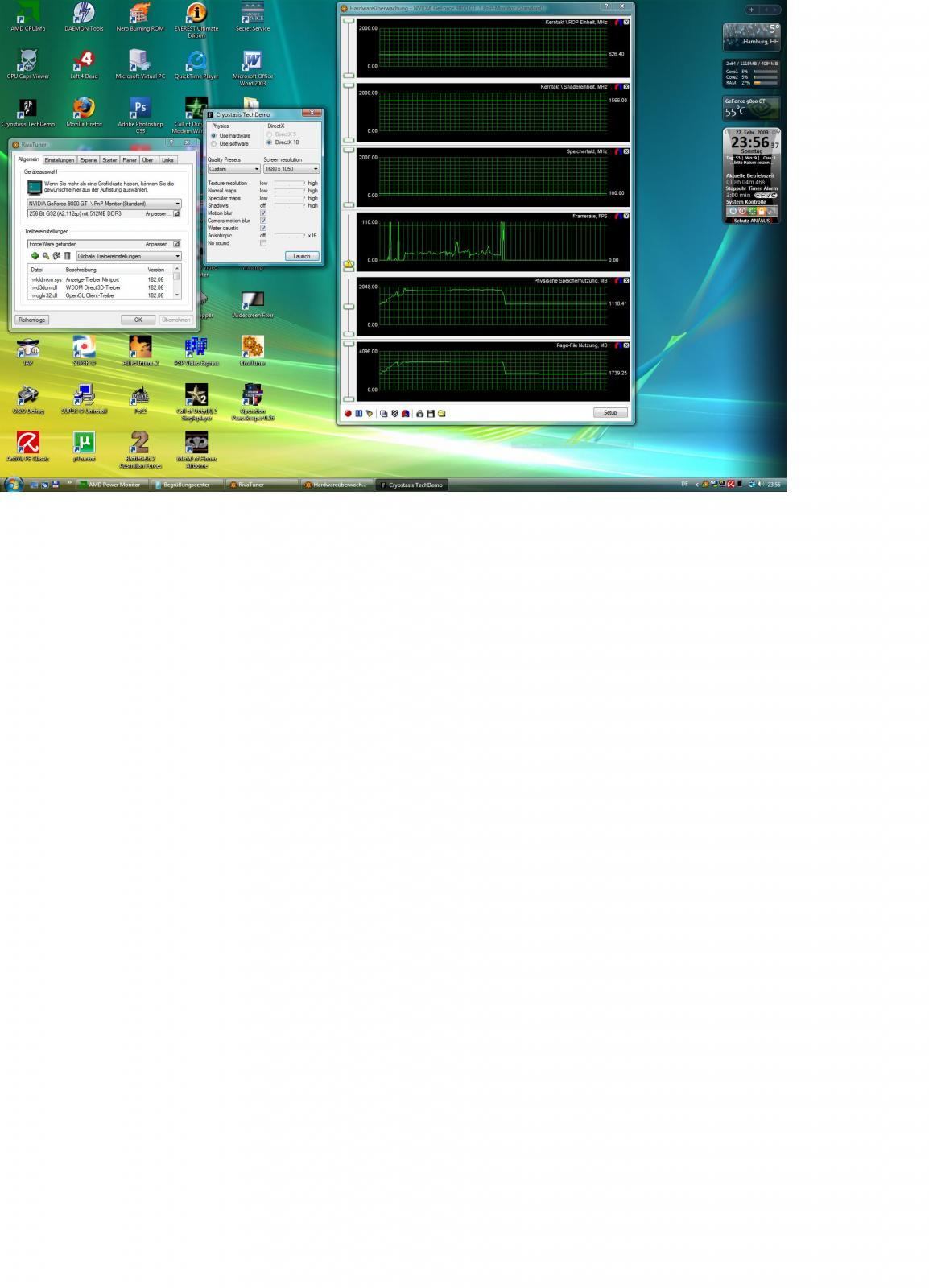Click the driver file list scrollbar down arrow
This screenshot has height=1288, width=929.
pyautogui.click(x=177, y=295)
